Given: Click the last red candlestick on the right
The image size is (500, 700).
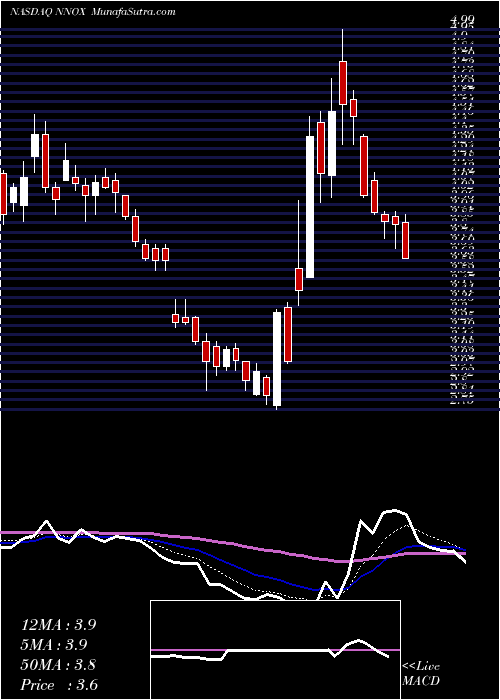Looking at the screenshot, I should pyautogui.click(x=405, y=240).
